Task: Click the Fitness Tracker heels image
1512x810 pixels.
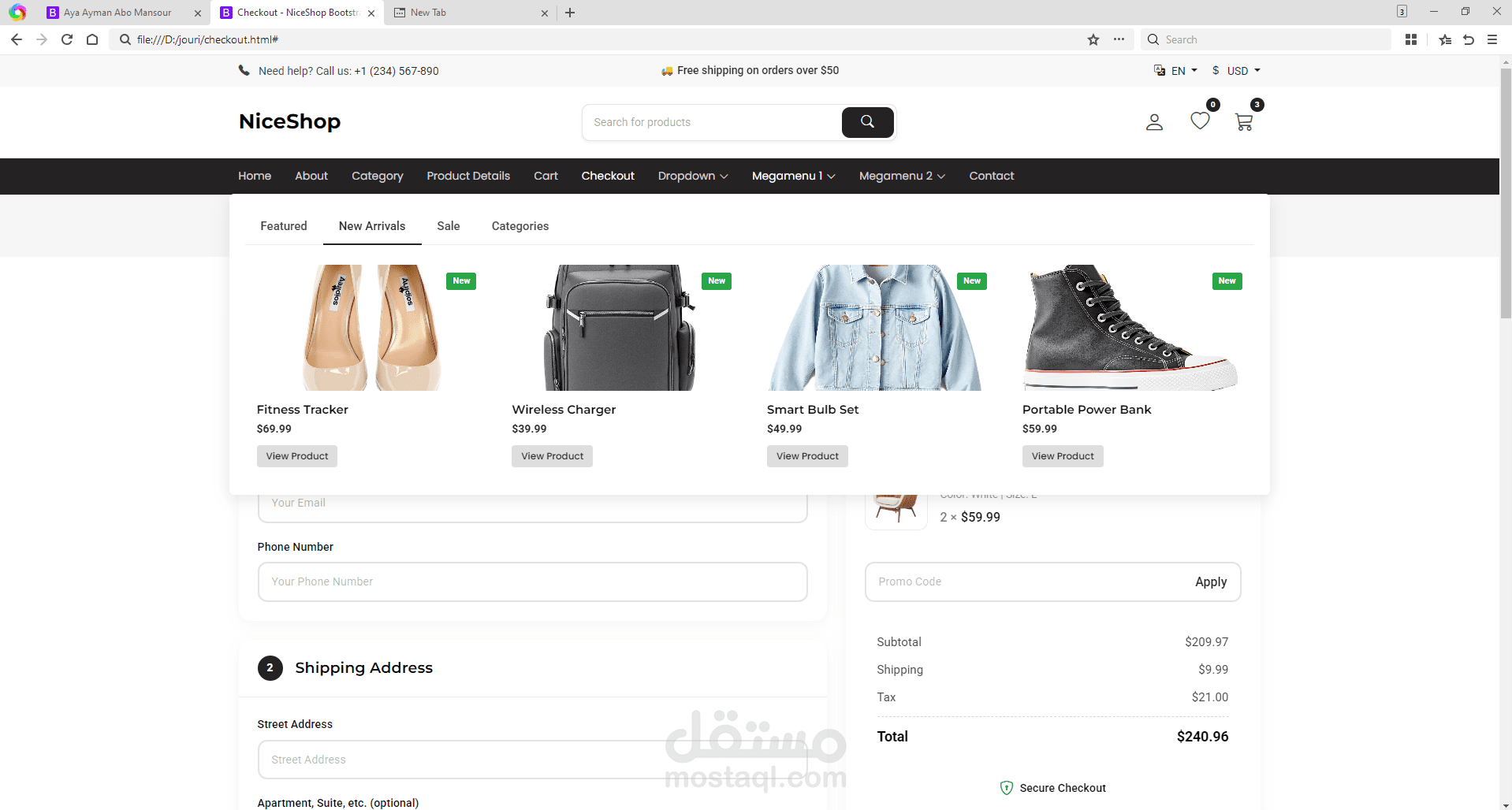Action: click(370, 328)
